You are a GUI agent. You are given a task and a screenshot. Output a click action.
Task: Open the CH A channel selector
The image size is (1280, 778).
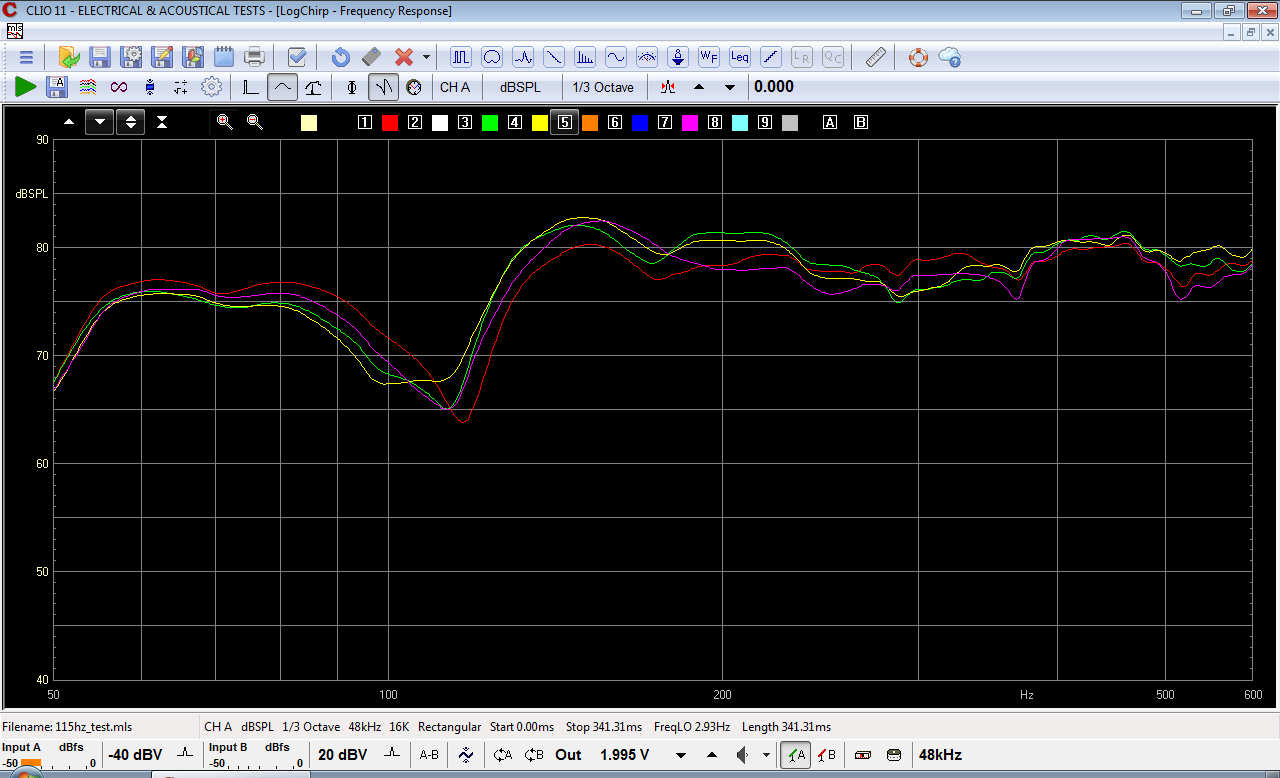[x=455, y=87]
